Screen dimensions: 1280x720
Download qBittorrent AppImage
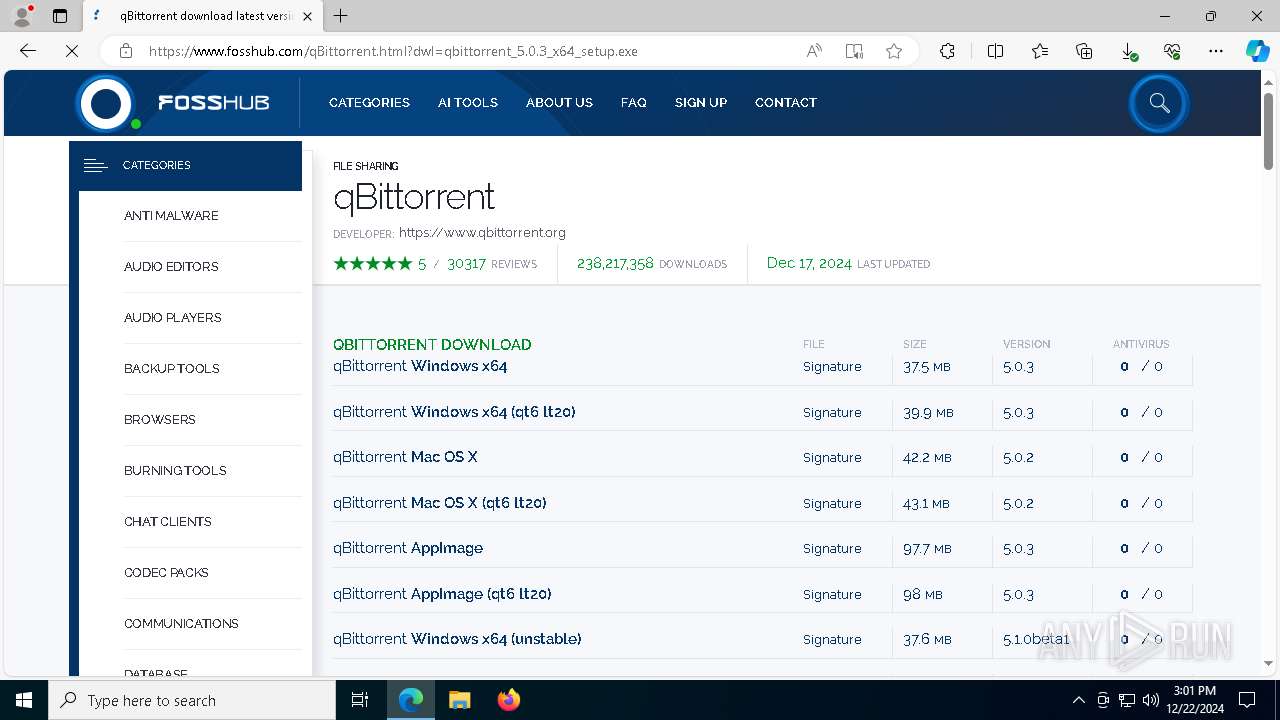point(408,548)
